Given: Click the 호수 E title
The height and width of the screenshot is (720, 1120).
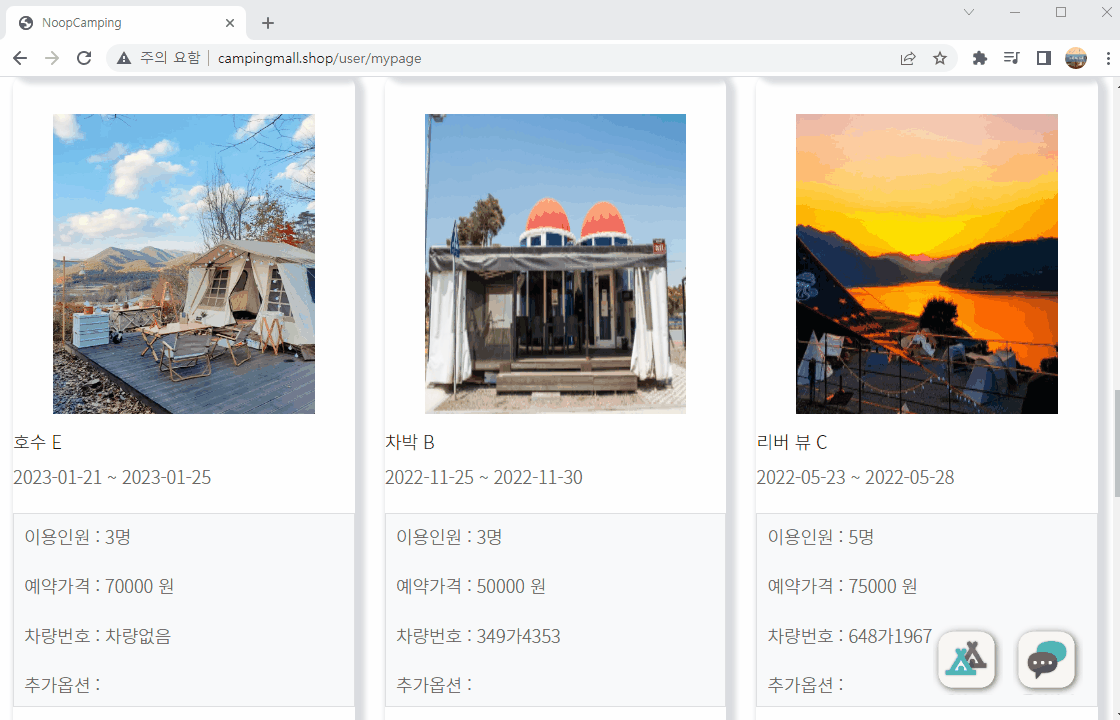Looking at the screenshot, I should tap(37, 442).
